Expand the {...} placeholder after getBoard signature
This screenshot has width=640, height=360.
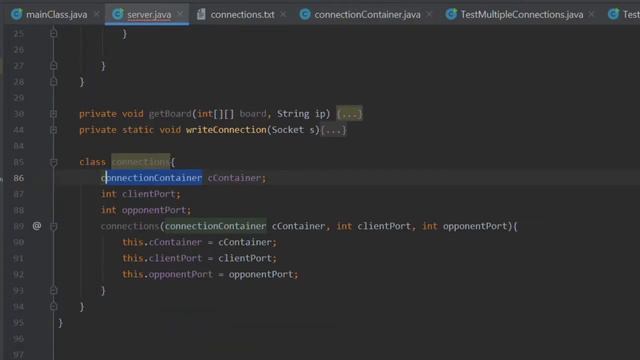coord(349,114)
